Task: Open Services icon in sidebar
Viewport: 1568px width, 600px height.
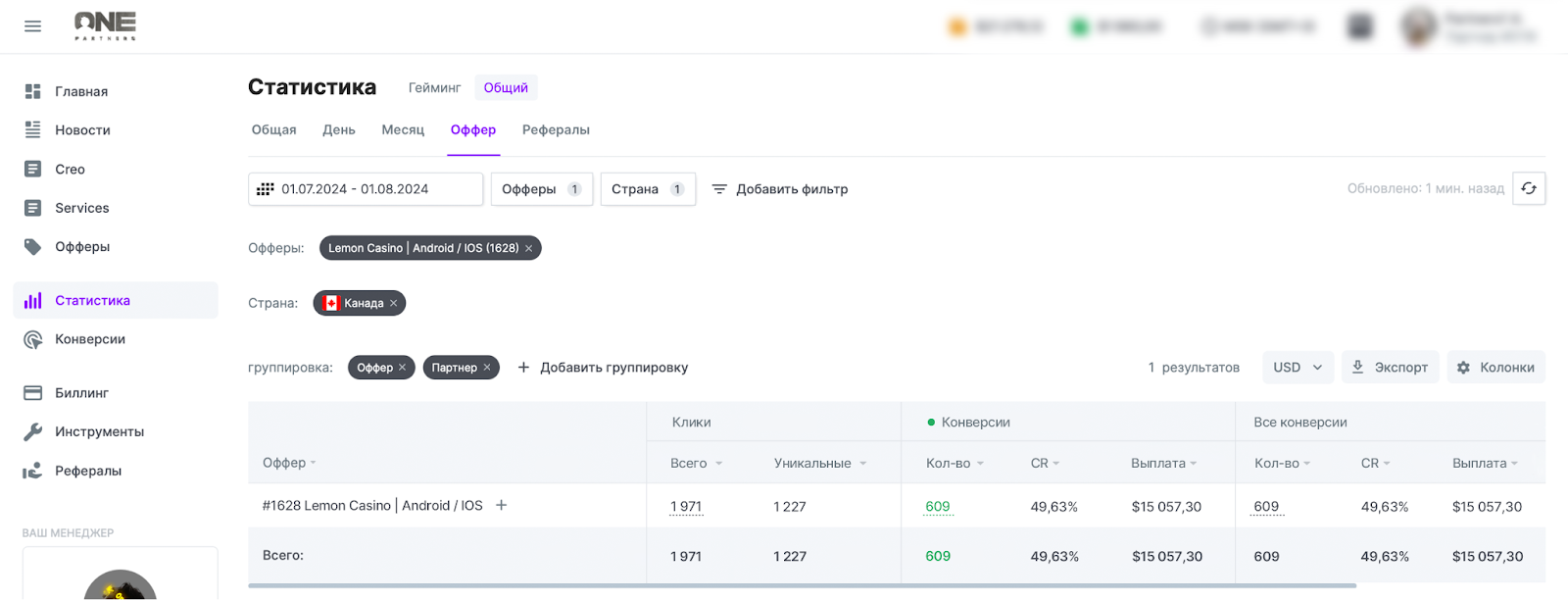Action: 32,208
